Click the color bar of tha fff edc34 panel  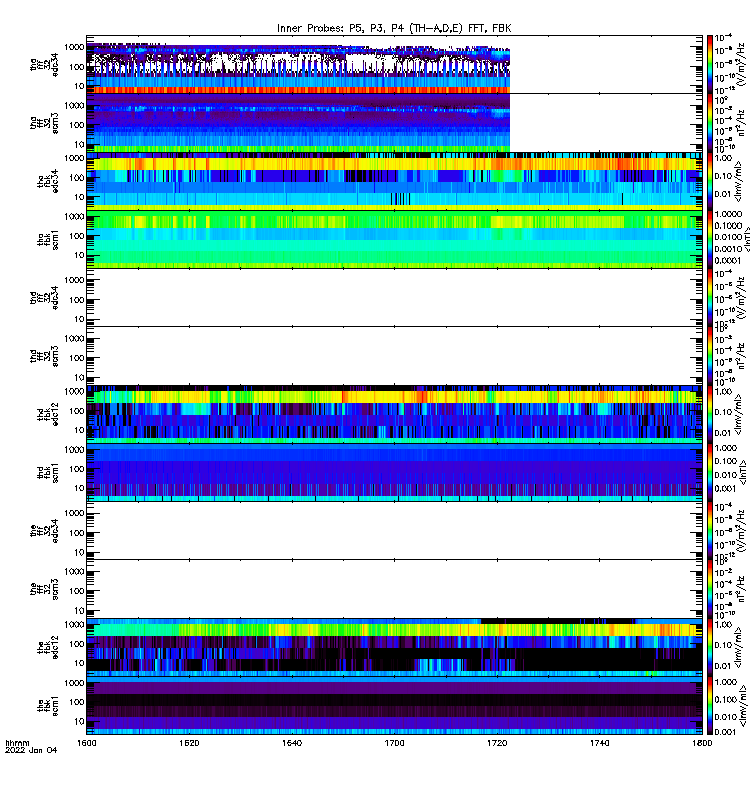click(710, 64)
